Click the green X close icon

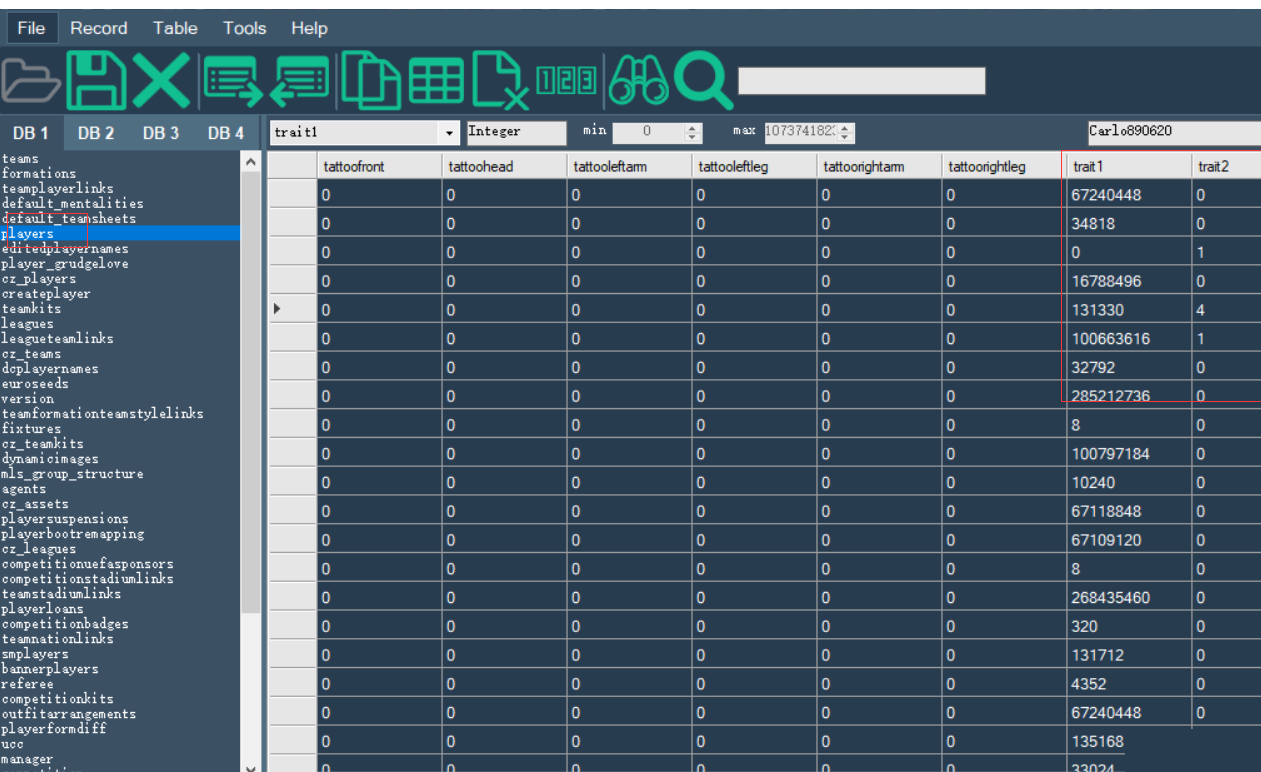161,81
